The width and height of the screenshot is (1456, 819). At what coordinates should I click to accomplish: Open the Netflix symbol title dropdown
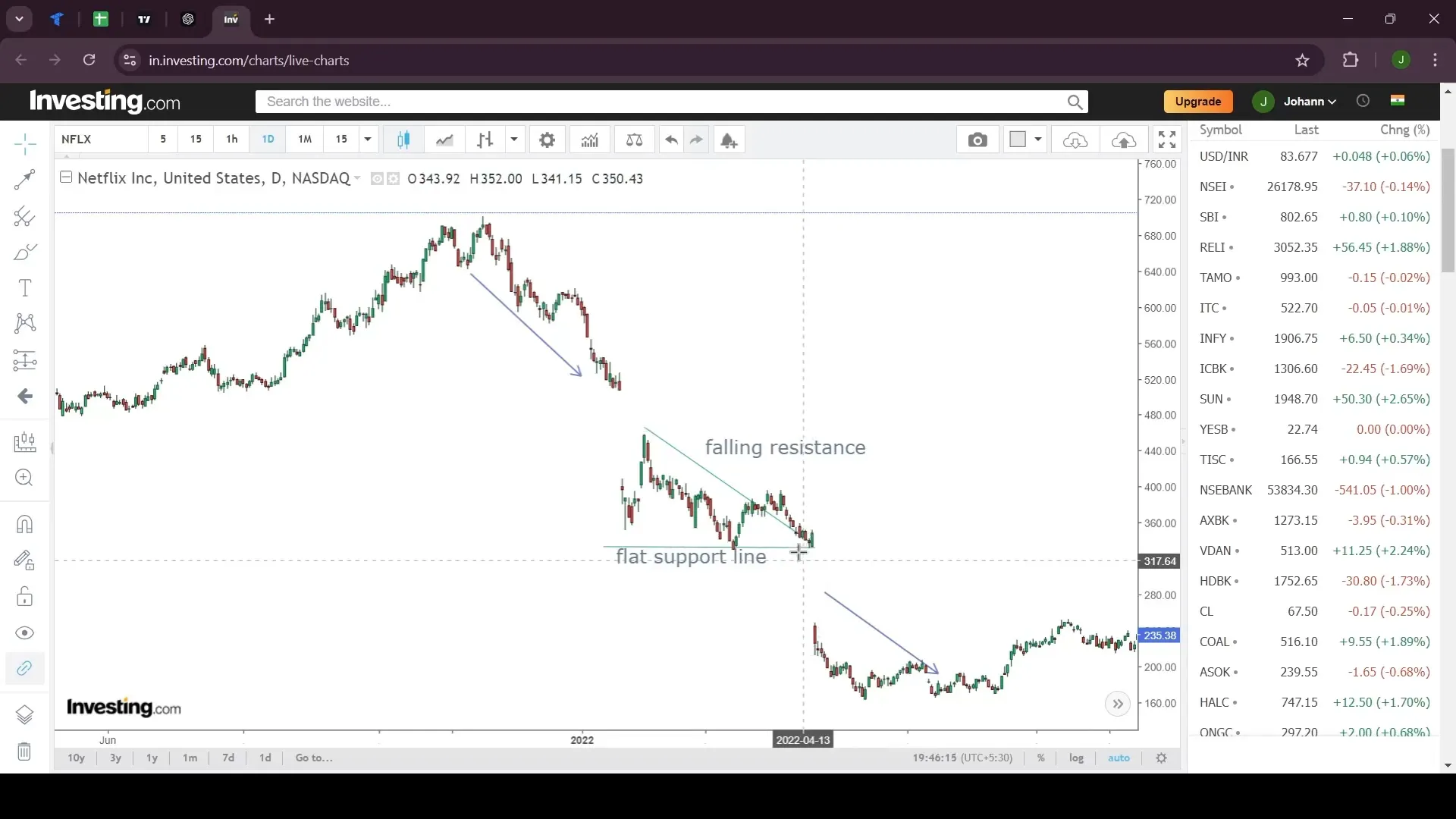[357, 178]
